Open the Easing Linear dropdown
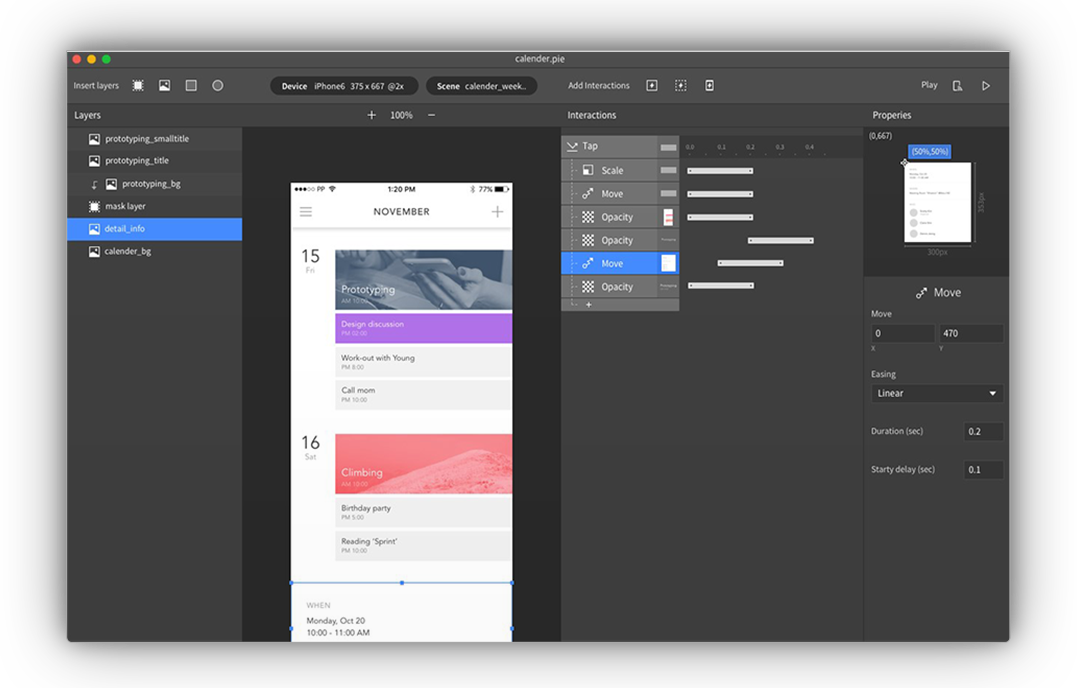This screenshot has height=688, width=1077. coord(936,393)
